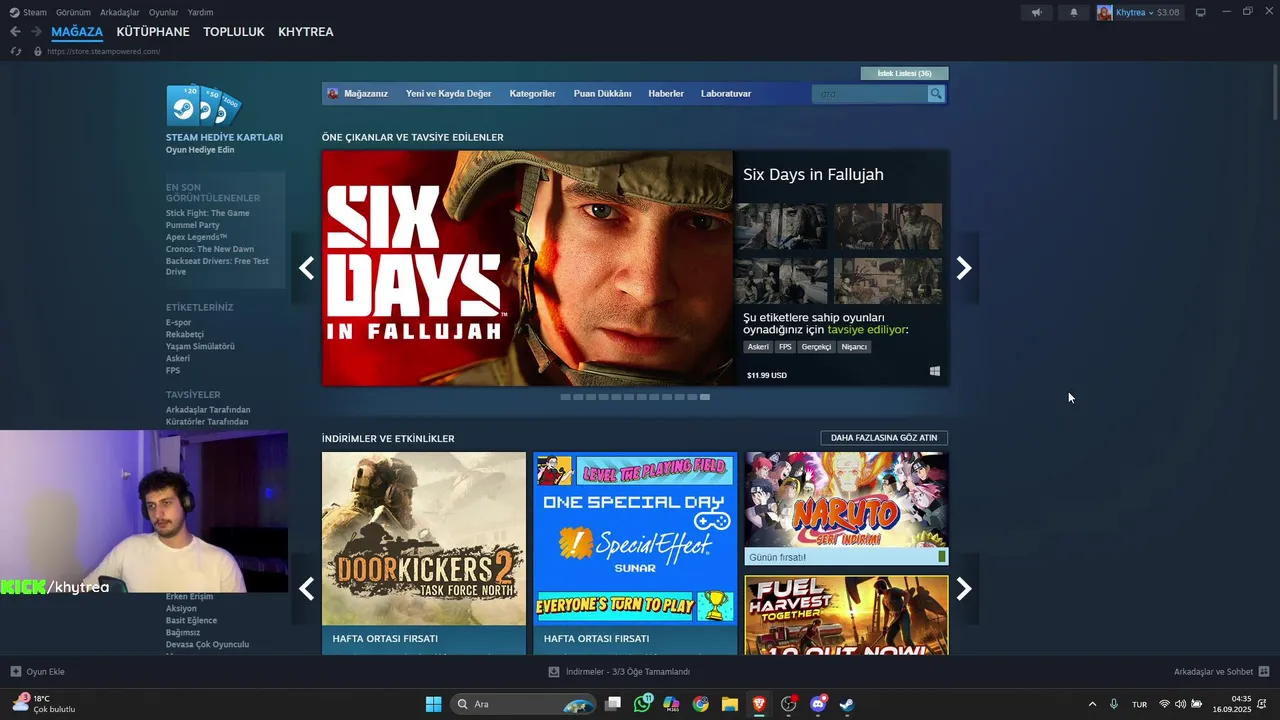
Task: Open Chrome from the taskbar
Action: coord(701,704)
